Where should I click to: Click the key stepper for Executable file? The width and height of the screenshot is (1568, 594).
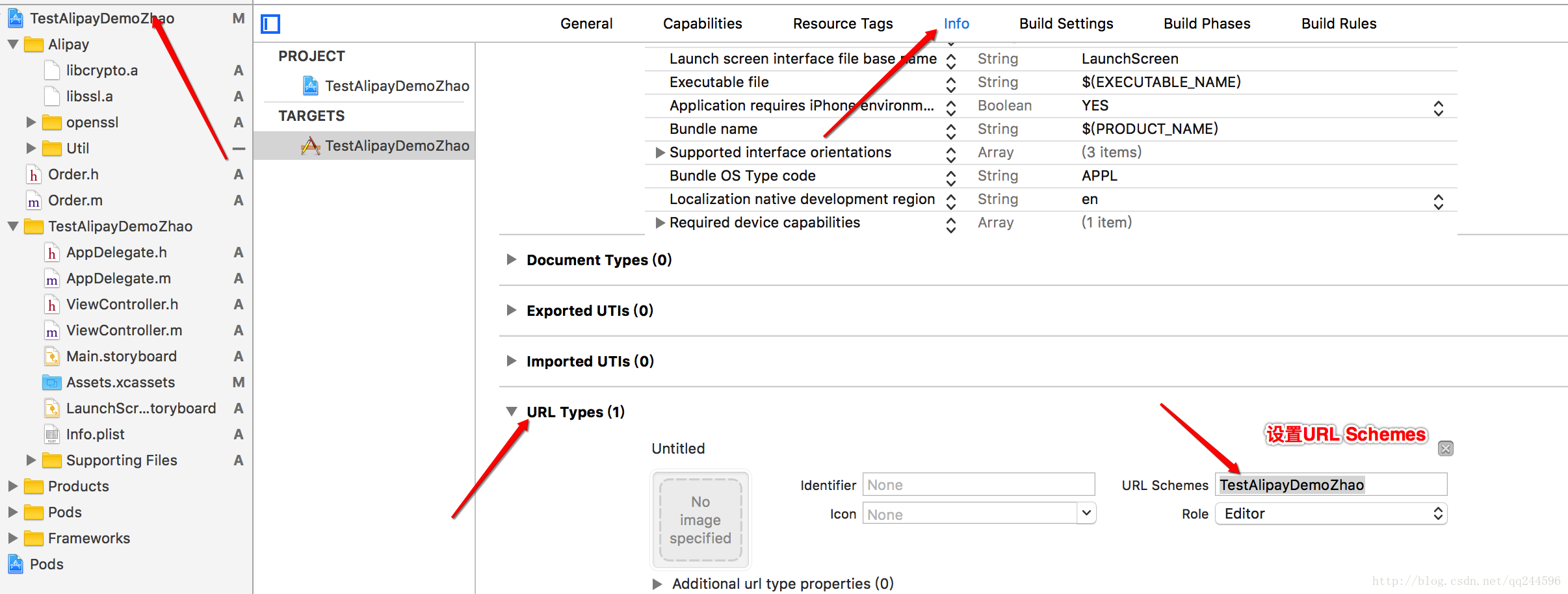pos(951,84)
